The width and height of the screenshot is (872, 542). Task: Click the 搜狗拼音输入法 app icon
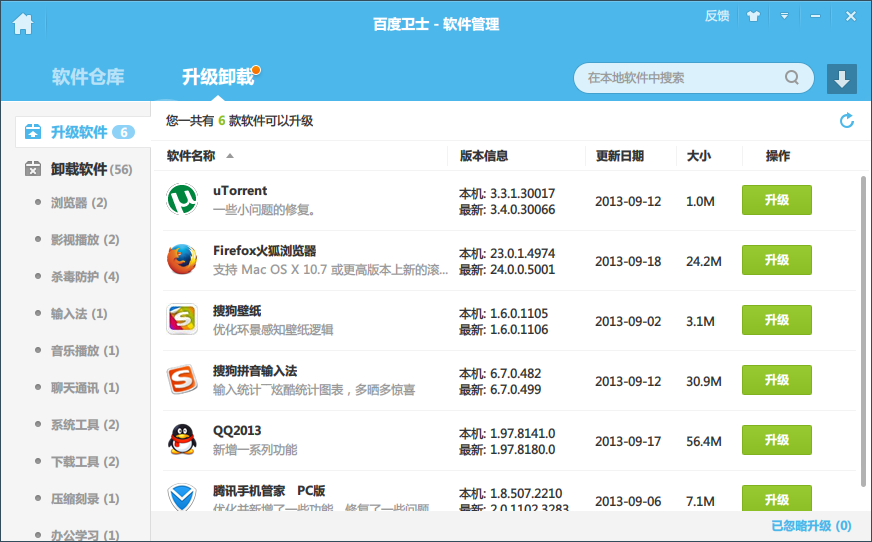[182, 379]
